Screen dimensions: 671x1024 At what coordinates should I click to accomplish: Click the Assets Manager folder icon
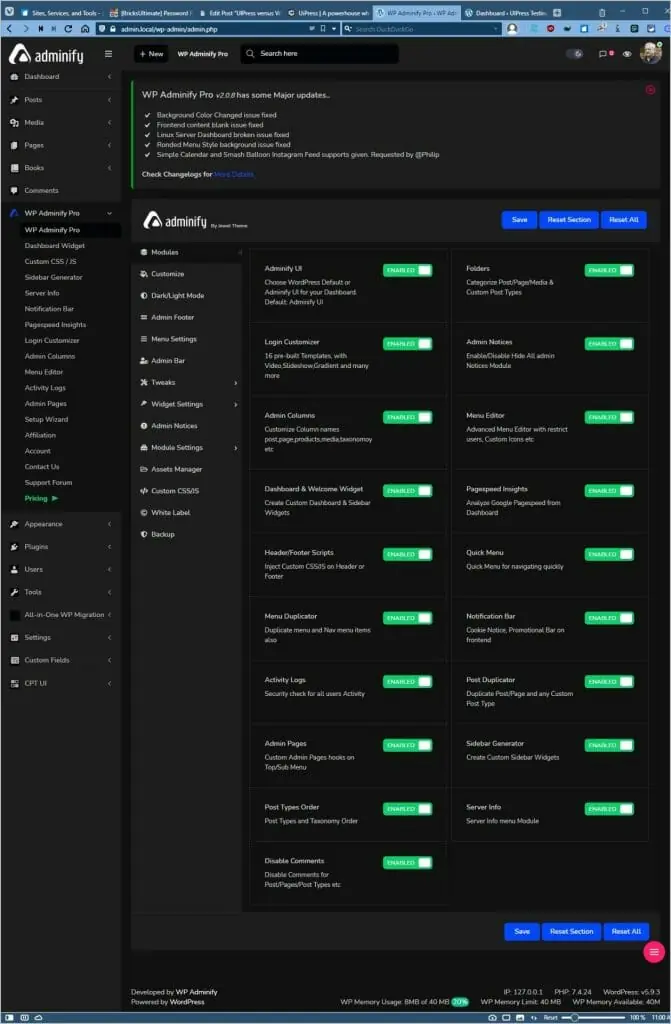144,470
